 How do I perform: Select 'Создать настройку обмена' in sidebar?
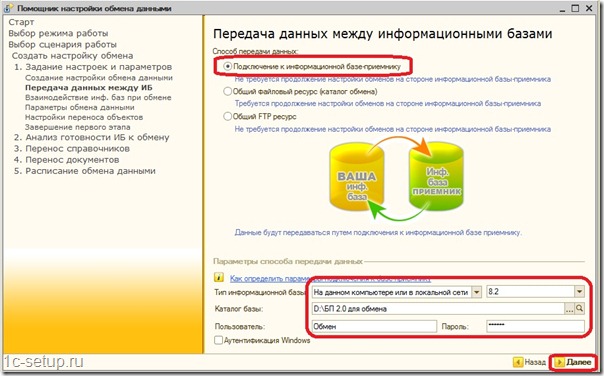point(72,55)
